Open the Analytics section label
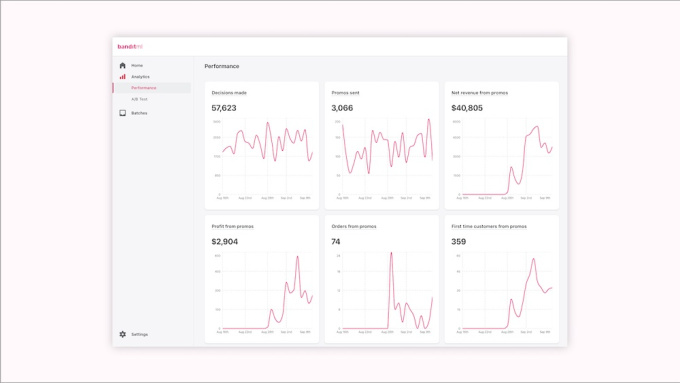Screen dimensions: 680x383 tap(141, 77)
